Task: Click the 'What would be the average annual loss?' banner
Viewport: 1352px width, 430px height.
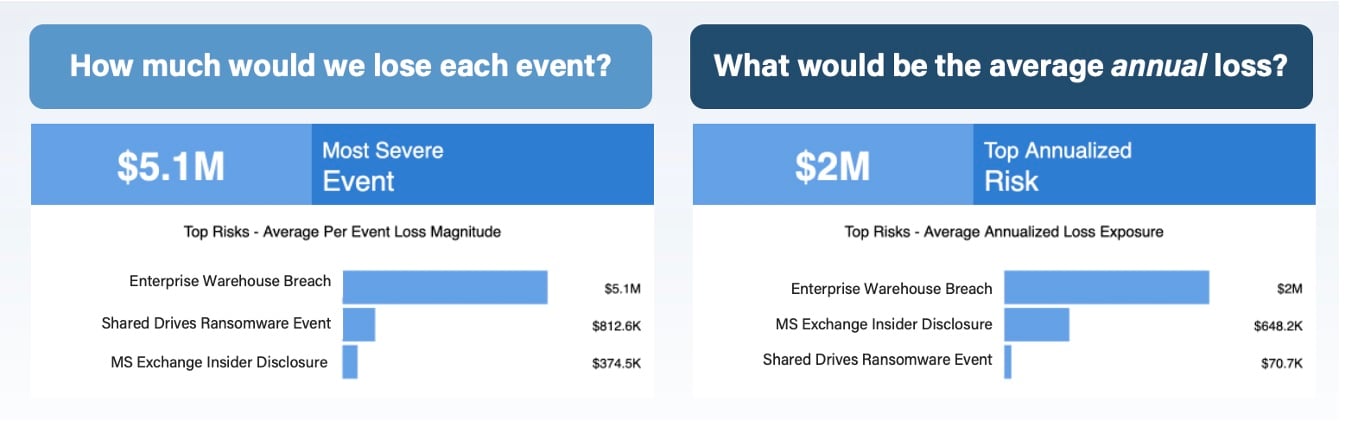Action: [1001, 67]
